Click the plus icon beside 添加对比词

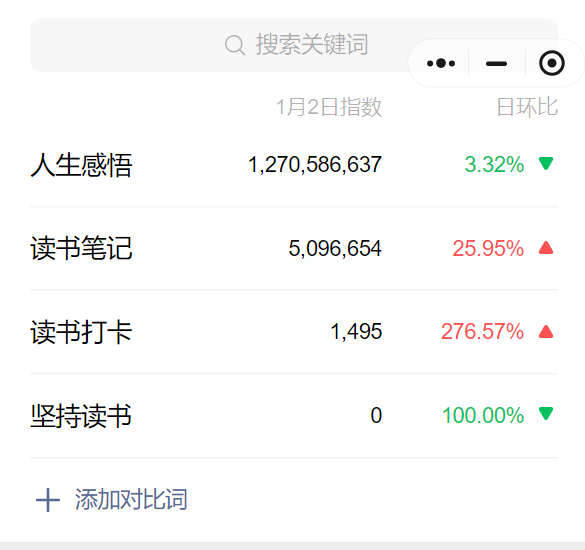(48, 500)
